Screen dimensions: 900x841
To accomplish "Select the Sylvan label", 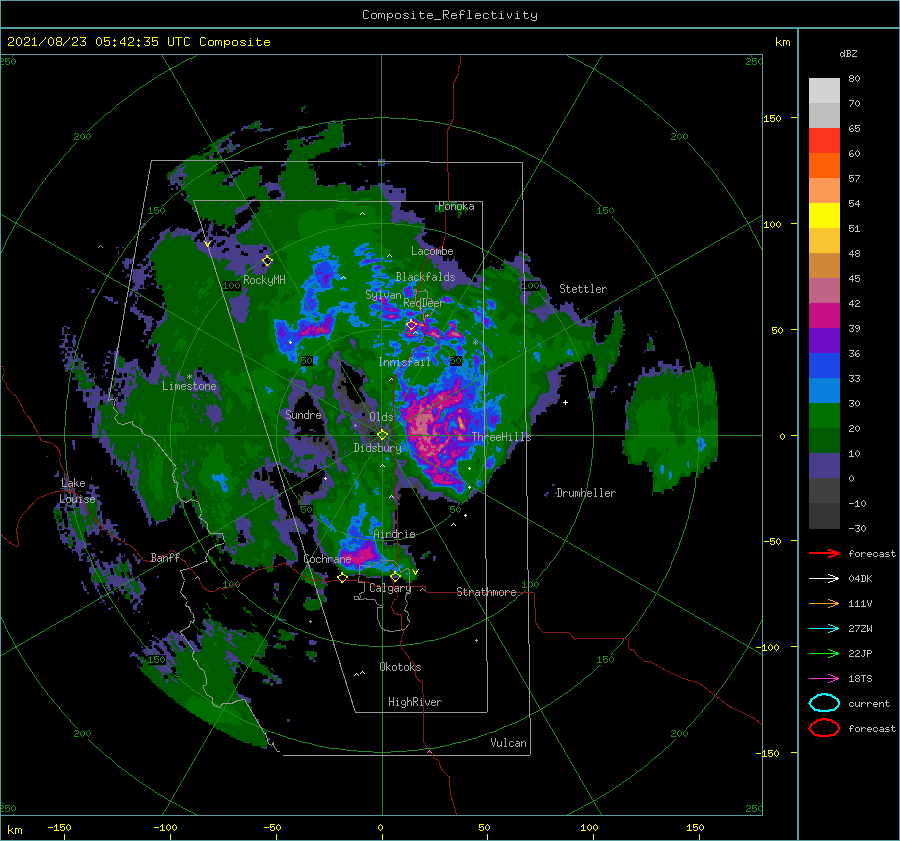I will point(383,294).
